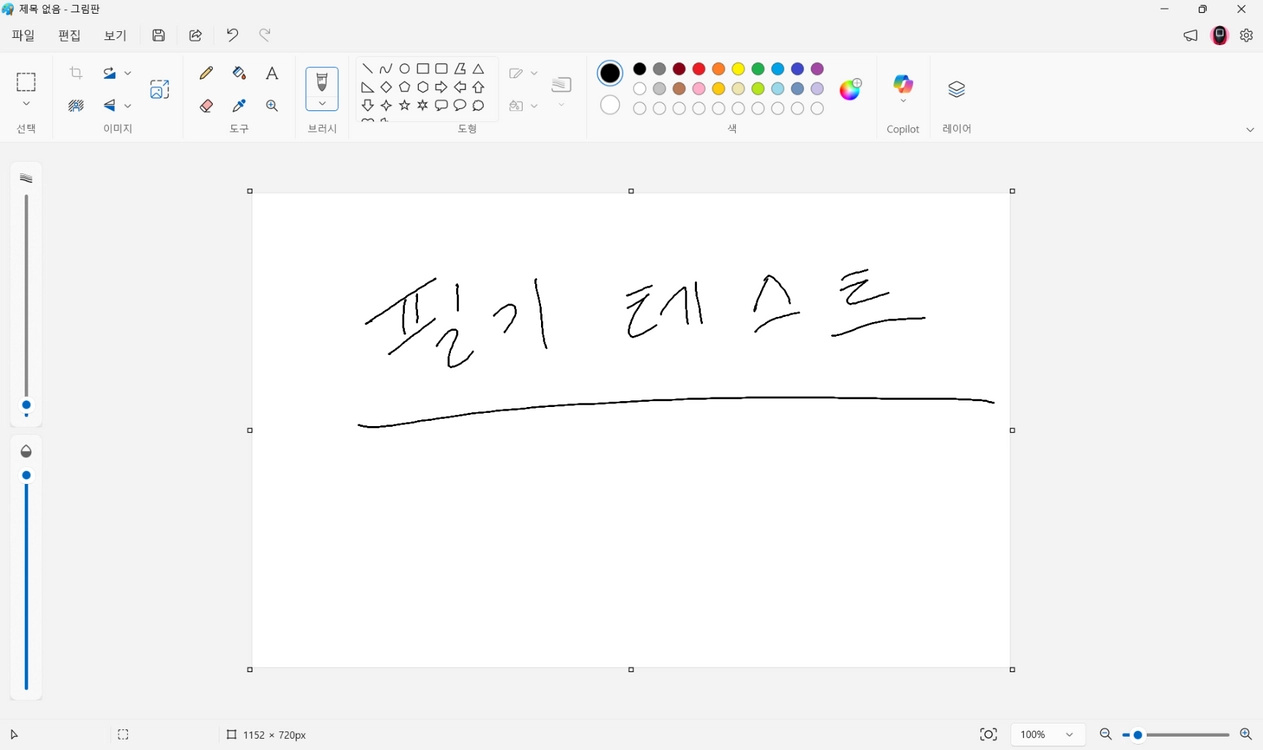This screenshot has width=1263, height=750.
Task: Choose the Pentagon shape
Action: (x=404, y=87)
